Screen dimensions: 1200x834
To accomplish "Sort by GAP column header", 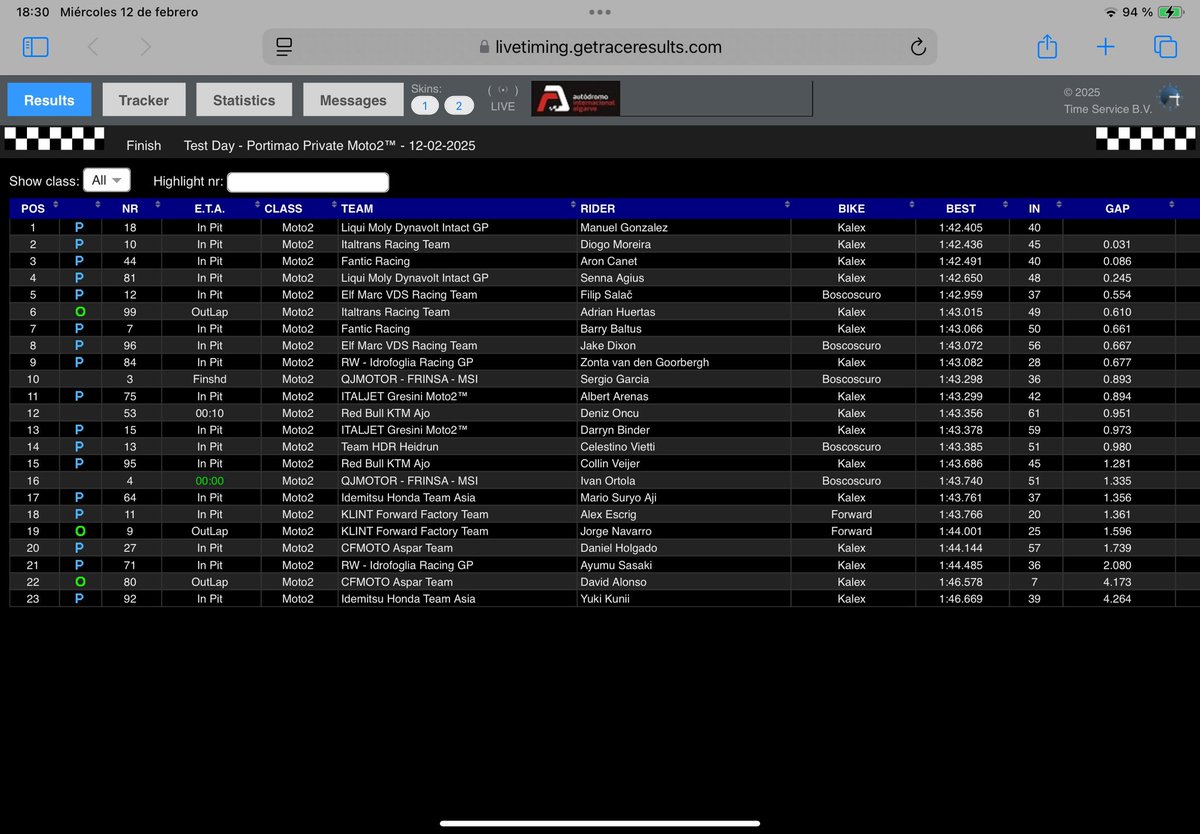I will click(1117, 208).
